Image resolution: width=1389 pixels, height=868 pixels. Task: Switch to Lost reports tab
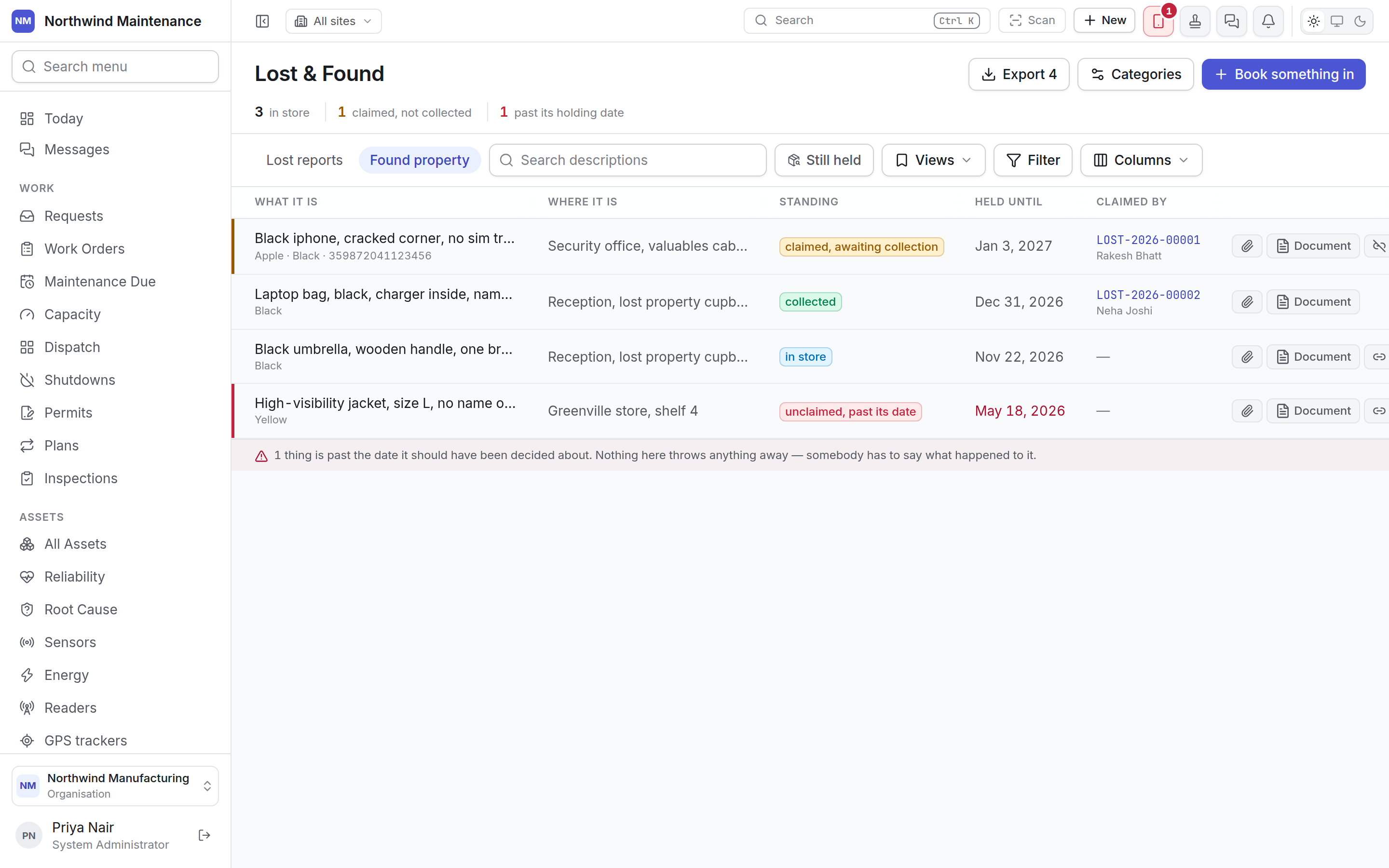(304, 160)
